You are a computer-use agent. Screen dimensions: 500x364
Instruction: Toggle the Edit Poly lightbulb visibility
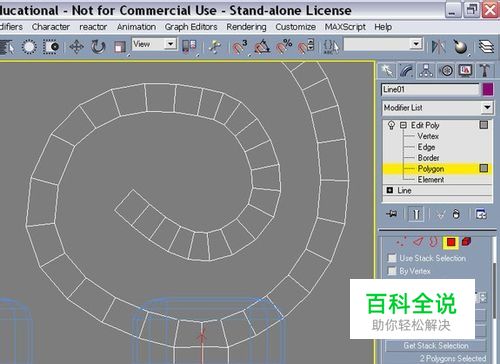pos(391,125)
